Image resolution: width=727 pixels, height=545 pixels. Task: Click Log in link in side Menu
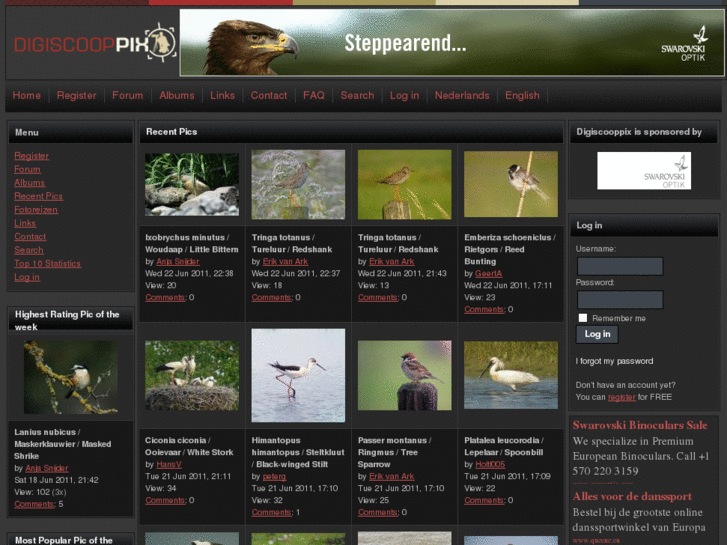27,277
